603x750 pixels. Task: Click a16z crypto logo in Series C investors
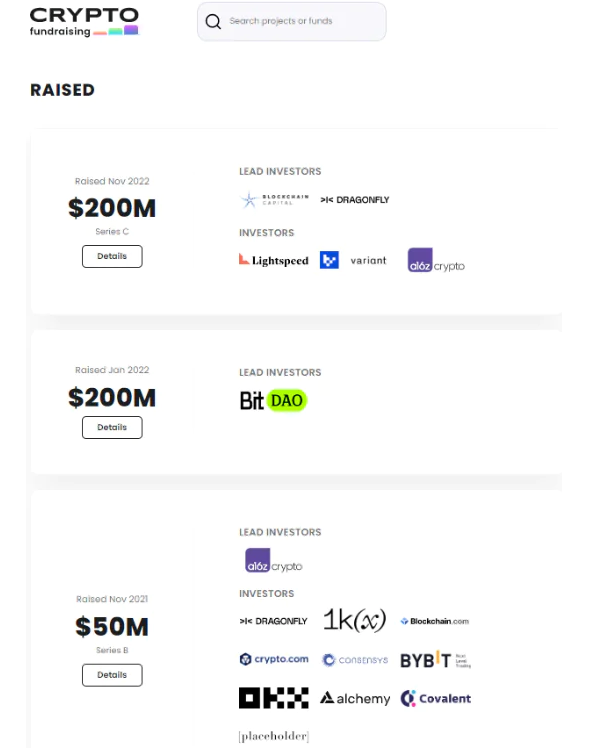[x=436, y=260]
